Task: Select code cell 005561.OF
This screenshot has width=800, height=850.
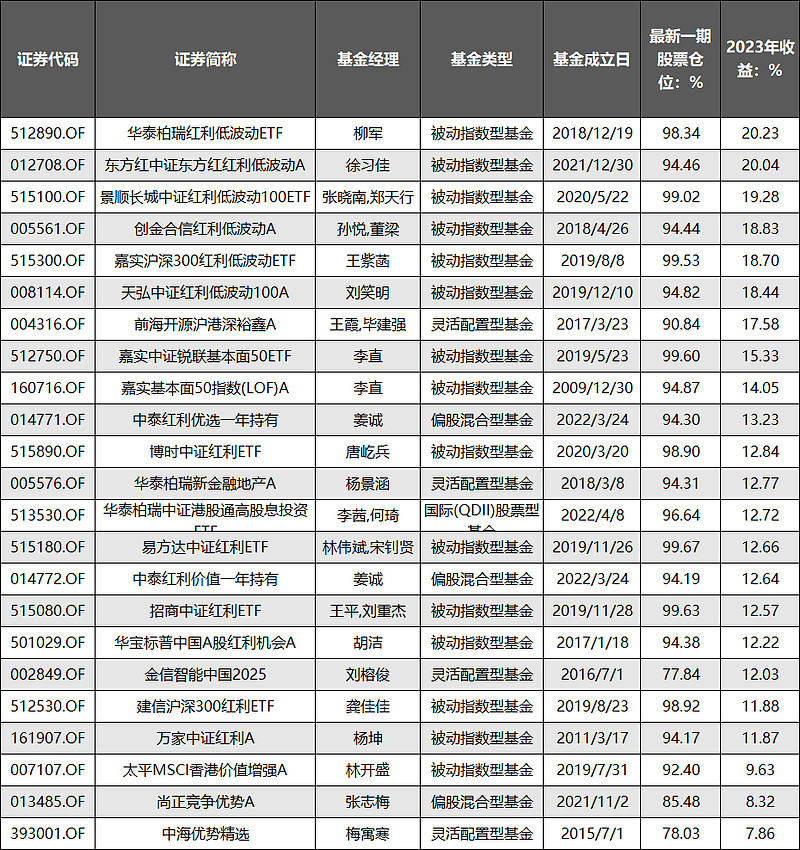Action: coord(48,229)
